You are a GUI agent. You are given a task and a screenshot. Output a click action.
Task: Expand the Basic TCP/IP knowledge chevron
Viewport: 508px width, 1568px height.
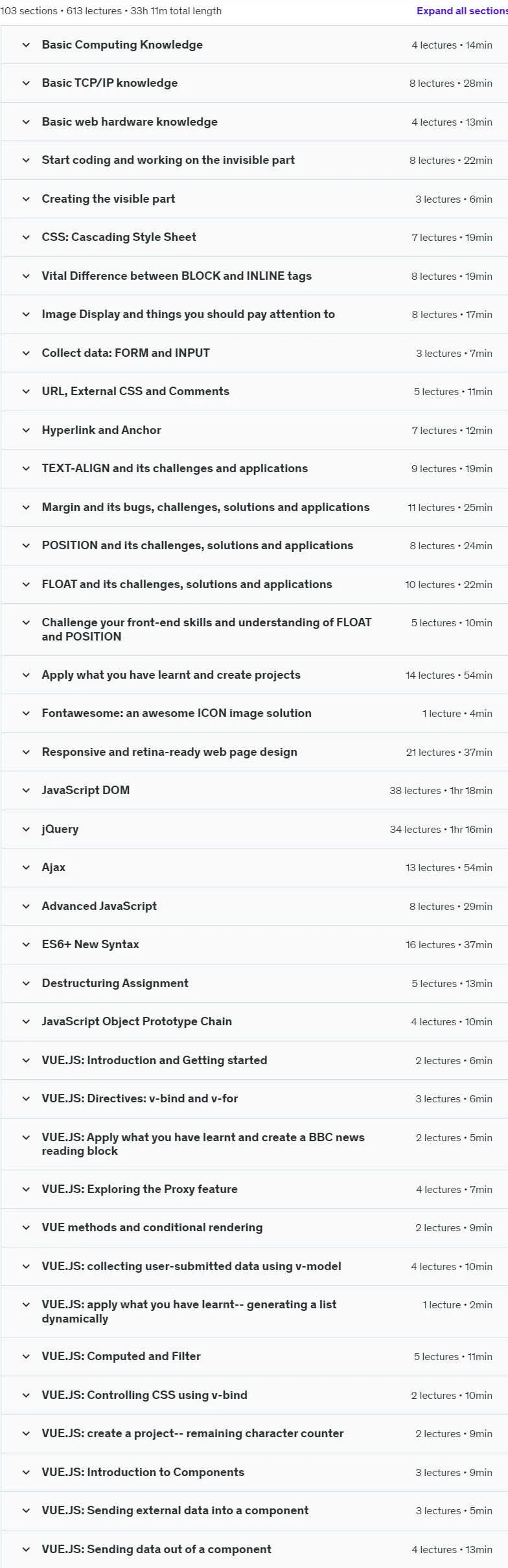pyautogui.click(x=26, y=83)
